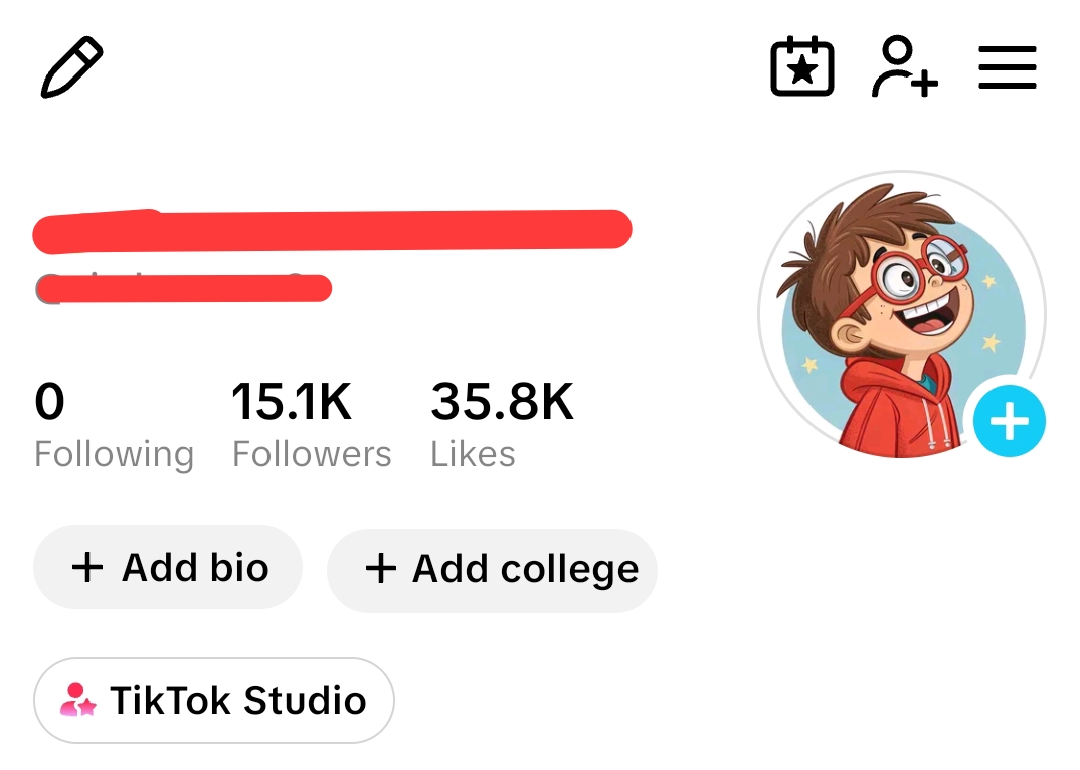Open the cartoon boy profile picture
Screen dimensions: 1080x770
coord(902,315)
